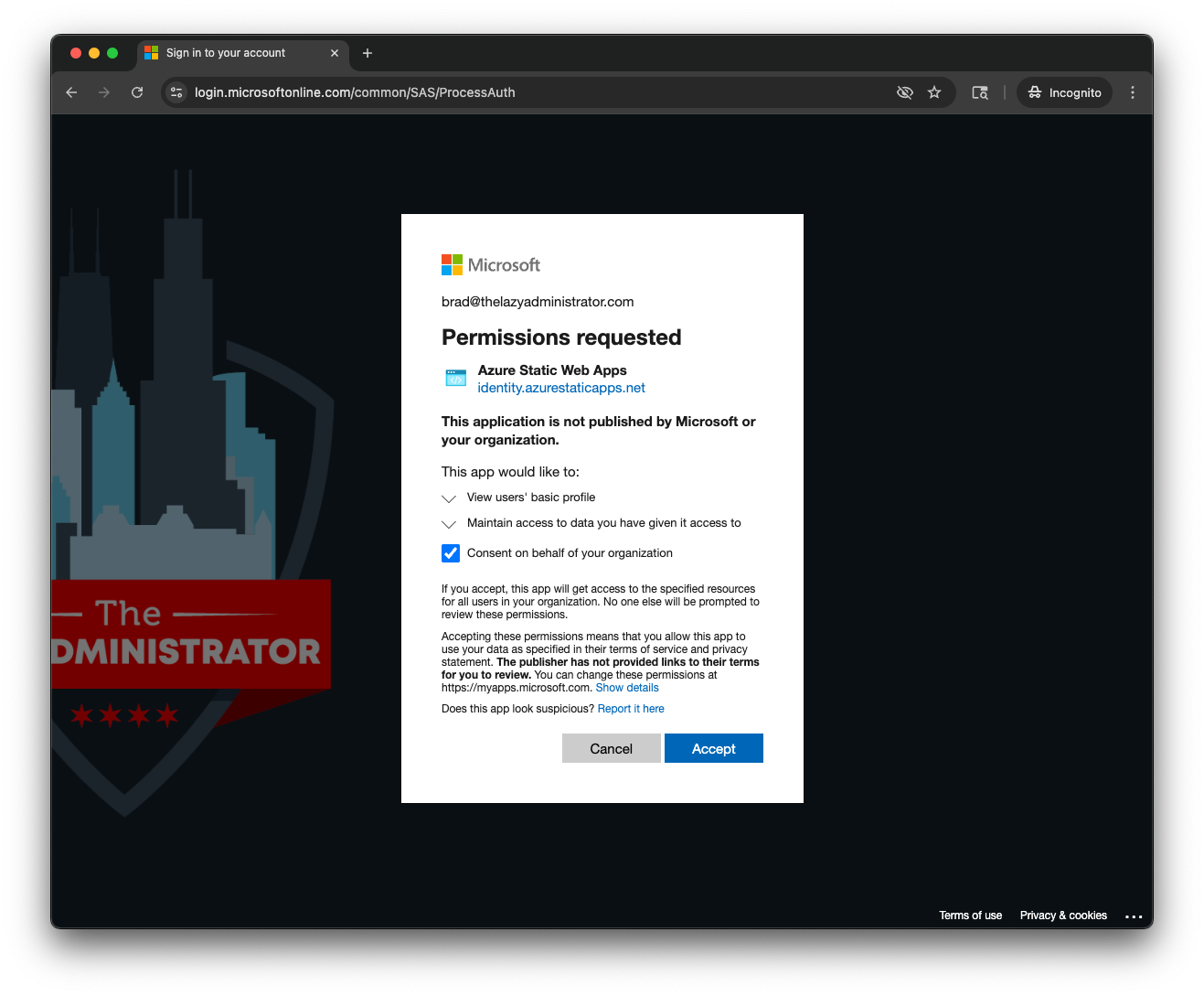Open the new tab plus button
Screen dimensions: 1204x996
pos(368,53)
